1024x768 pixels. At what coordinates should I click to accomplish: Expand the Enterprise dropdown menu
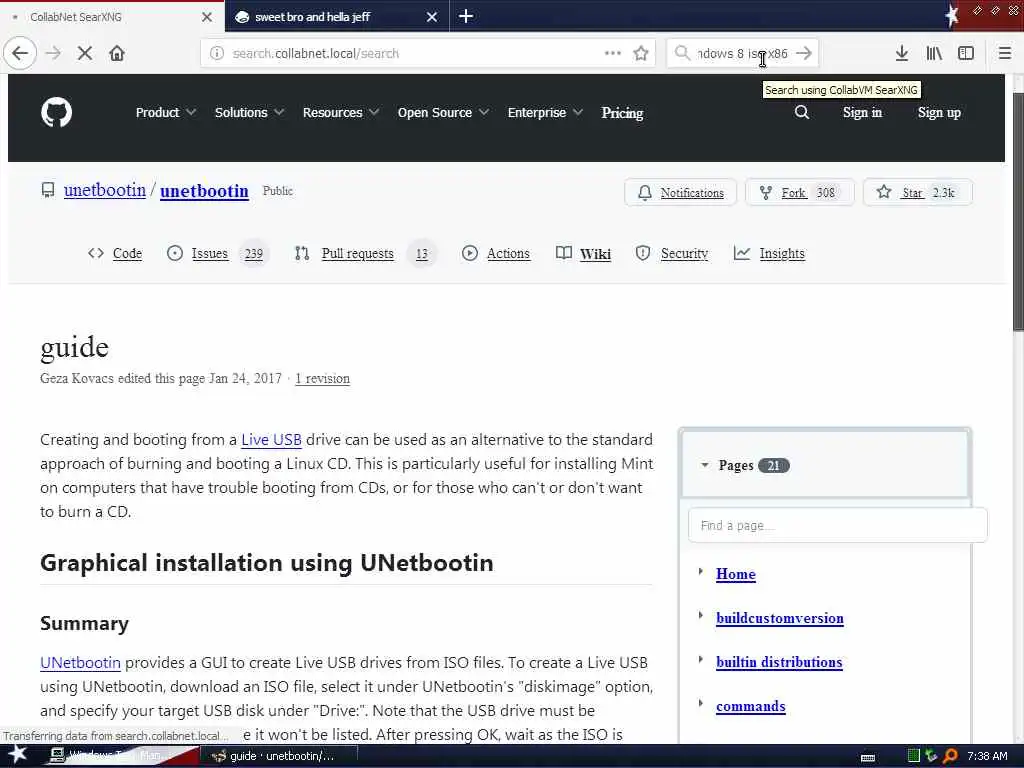(x=545, y=112)
